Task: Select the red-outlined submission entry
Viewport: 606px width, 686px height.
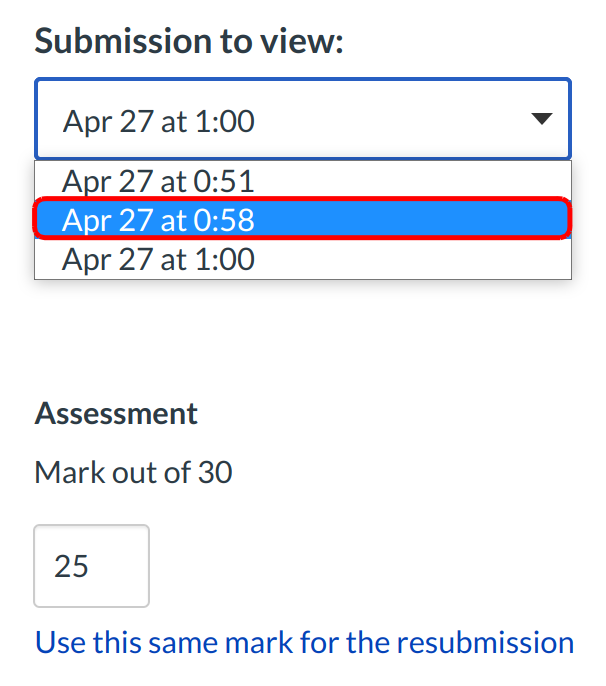Action: (302, 219)
